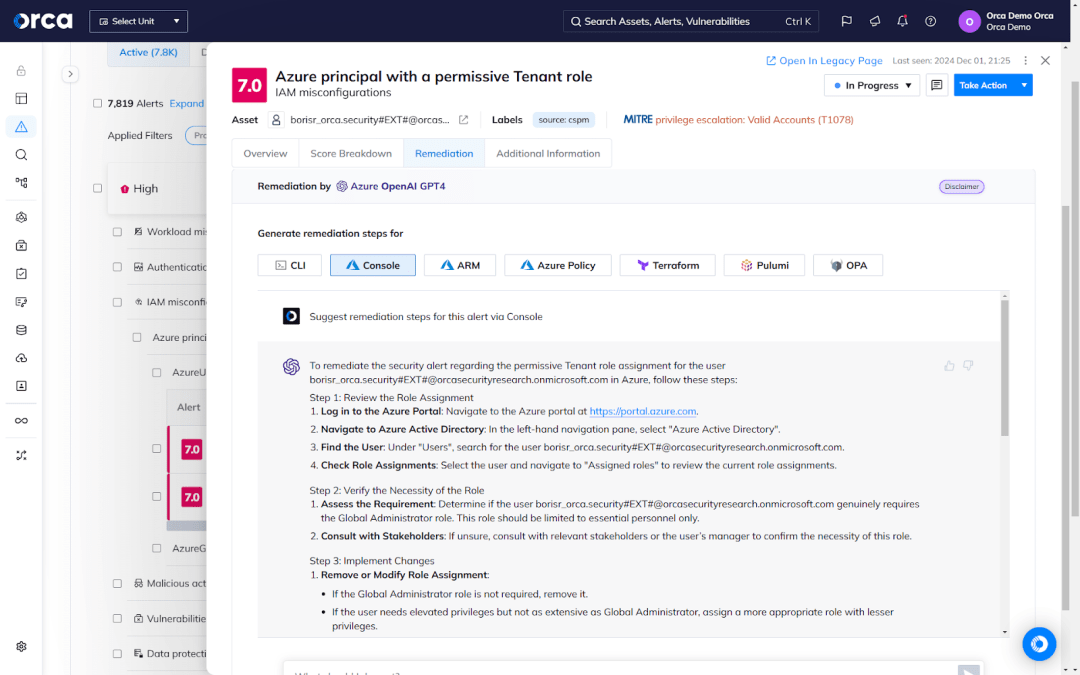Open the notifications bell

pos(902,21)
